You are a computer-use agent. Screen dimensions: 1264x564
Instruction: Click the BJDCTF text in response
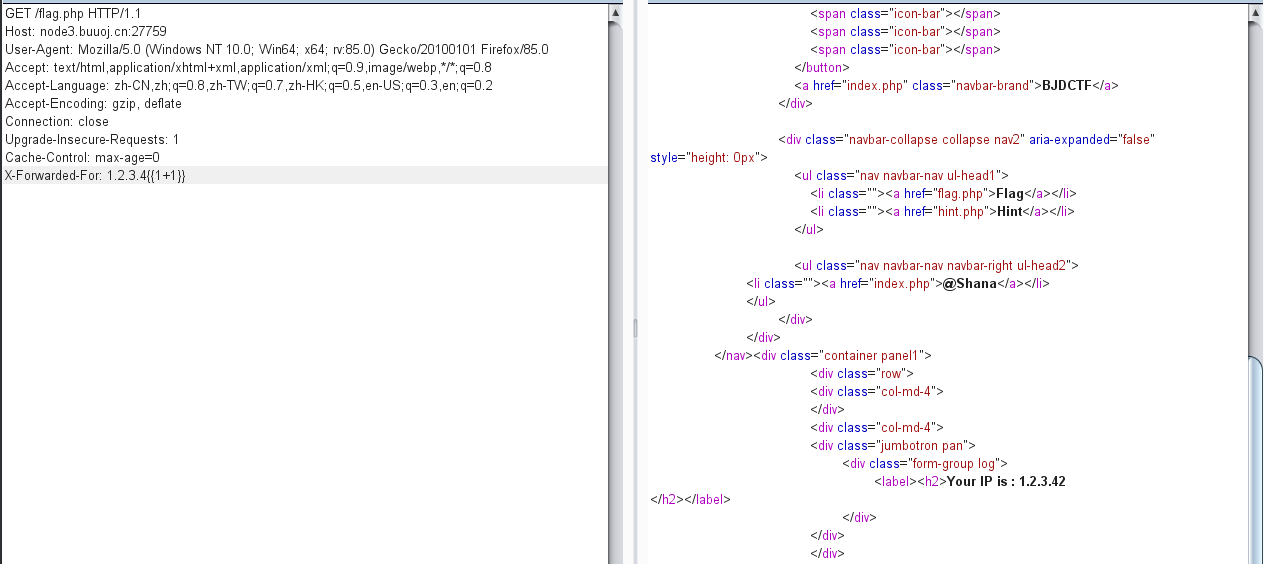click(1066, 85)
